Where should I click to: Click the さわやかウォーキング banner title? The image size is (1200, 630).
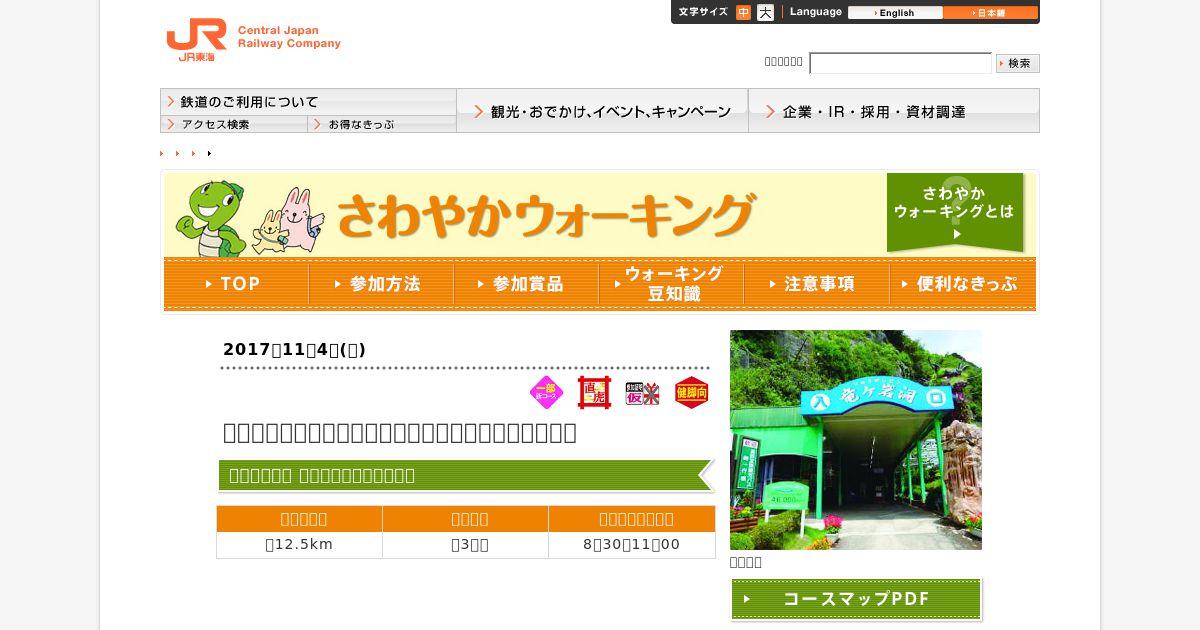(545, 214)
